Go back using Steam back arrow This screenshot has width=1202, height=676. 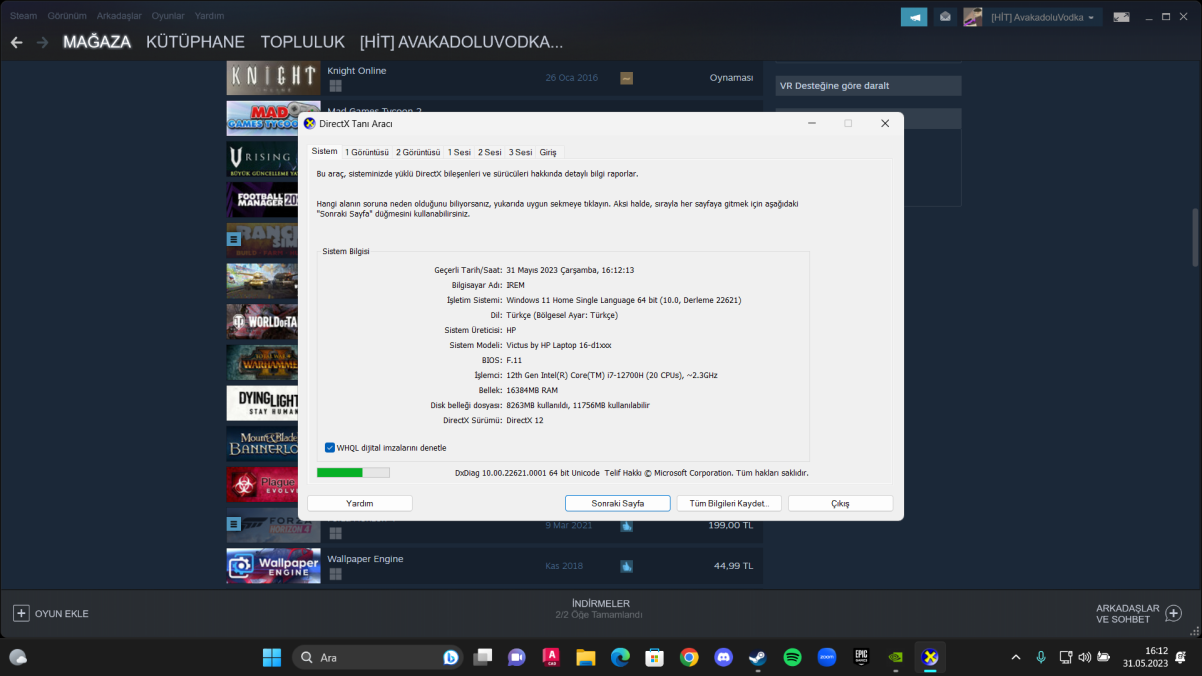(16, 42)
